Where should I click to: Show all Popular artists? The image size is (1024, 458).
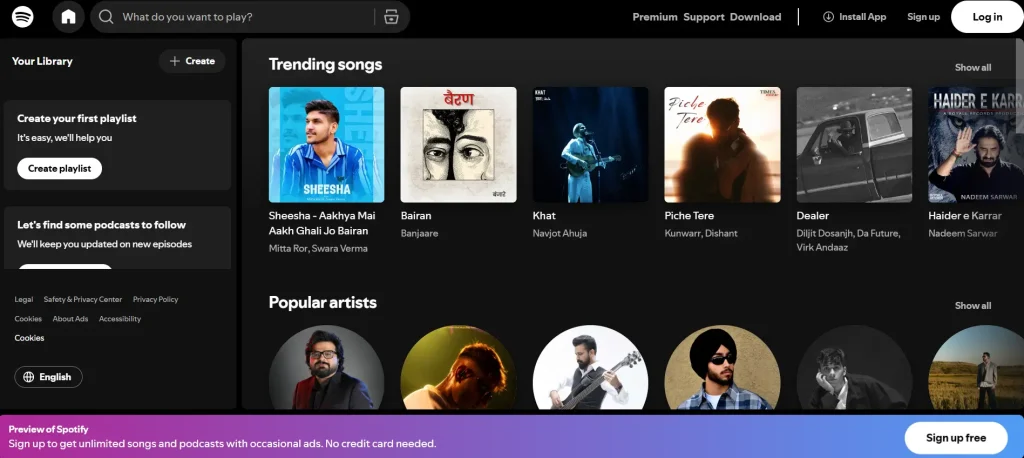[973, 306]
